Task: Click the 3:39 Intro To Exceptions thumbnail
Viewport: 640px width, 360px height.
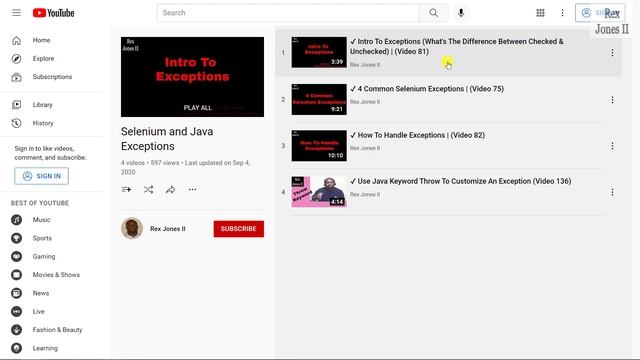Action: click(x=319, y=53)
